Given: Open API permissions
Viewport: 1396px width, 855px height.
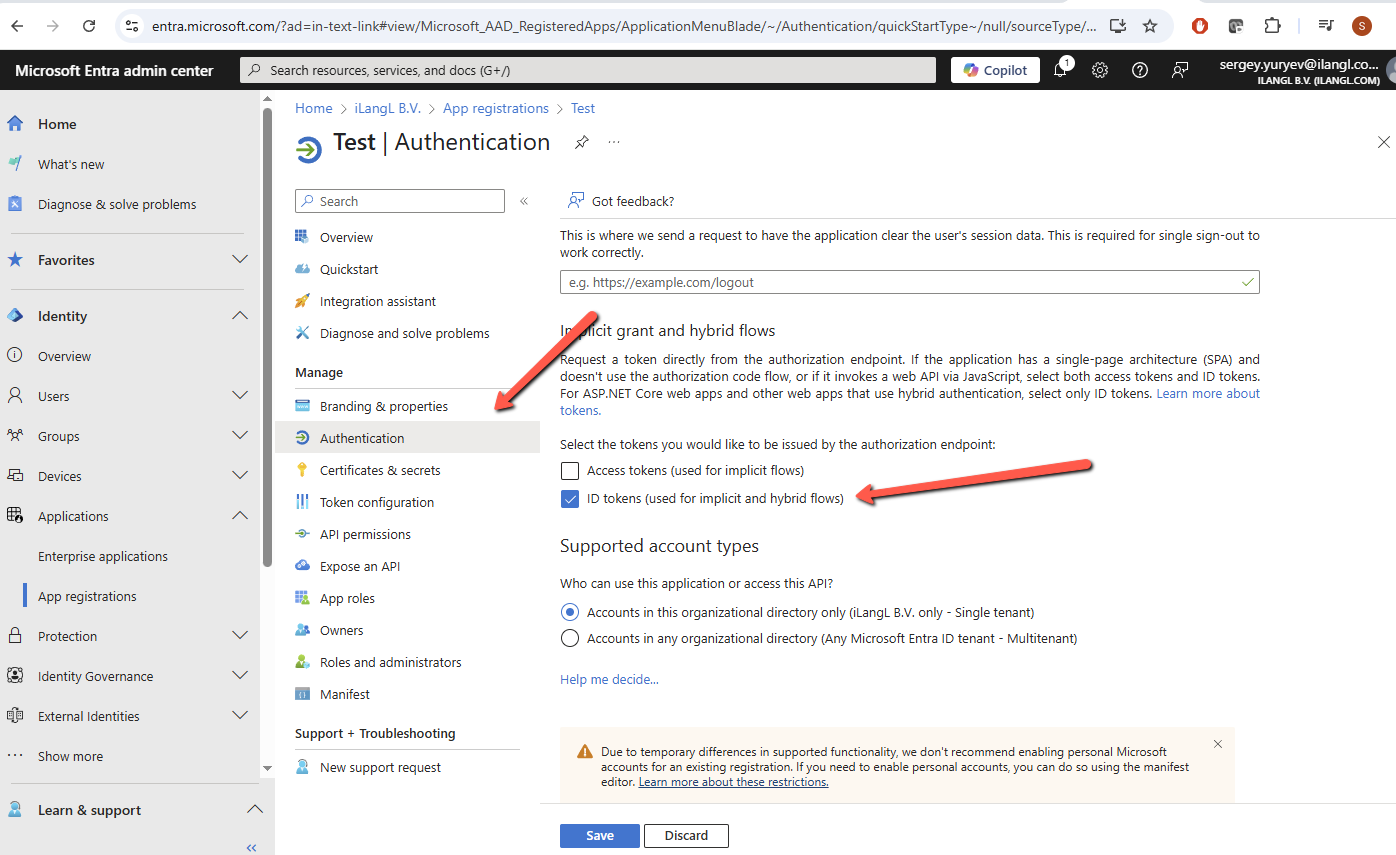Looking at the screenshot, I should pos(365,534).
